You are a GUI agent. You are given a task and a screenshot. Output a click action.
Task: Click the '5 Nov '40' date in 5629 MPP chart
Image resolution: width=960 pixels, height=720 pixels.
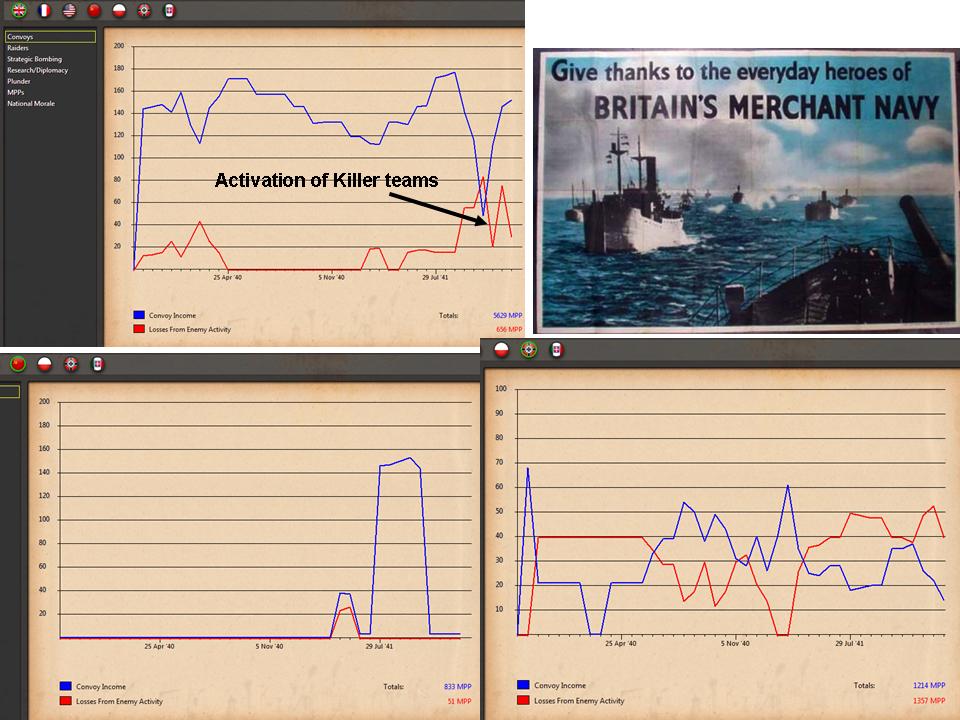pos(331,277)
